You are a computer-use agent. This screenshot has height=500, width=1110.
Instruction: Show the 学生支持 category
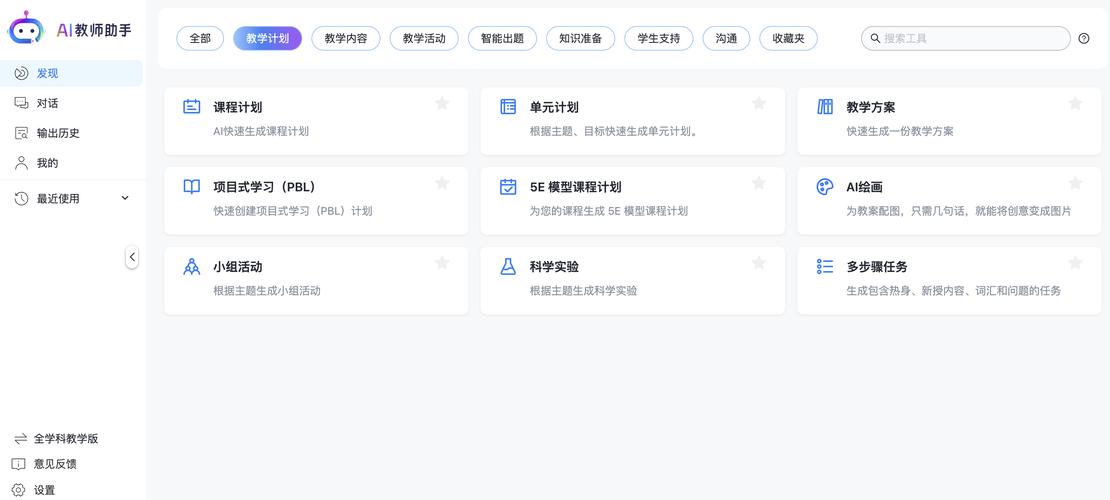click(659, 39)
